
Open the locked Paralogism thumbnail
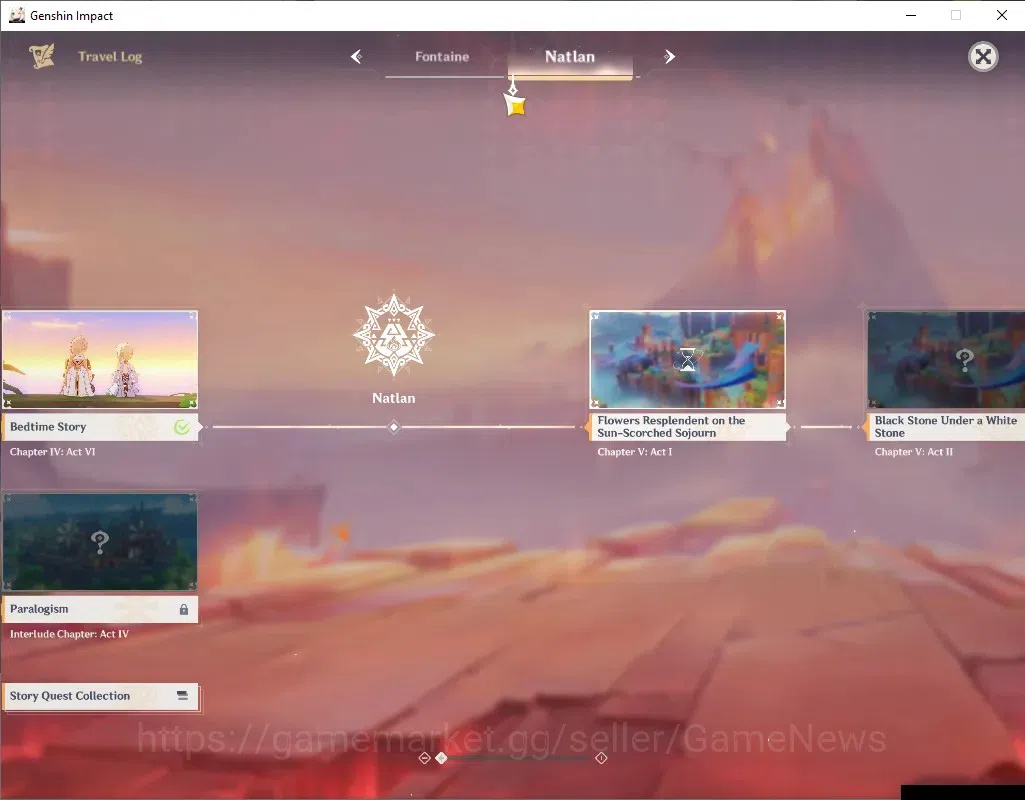99,542
